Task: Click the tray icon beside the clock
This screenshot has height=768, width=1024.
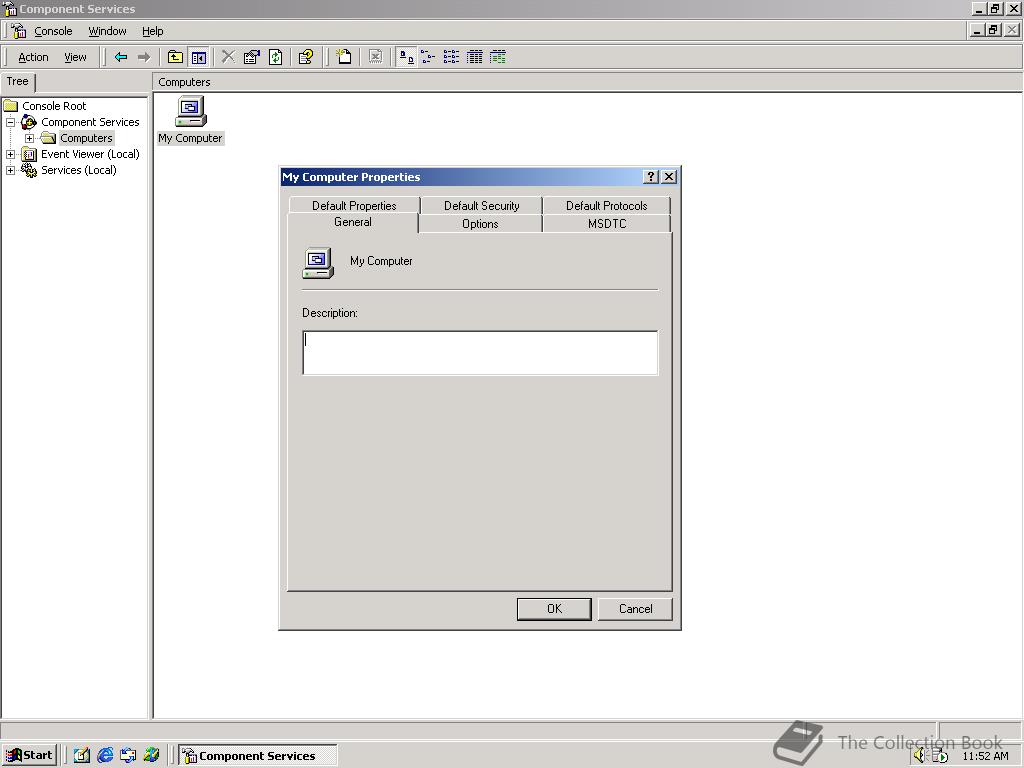Action: click(940, 756)
